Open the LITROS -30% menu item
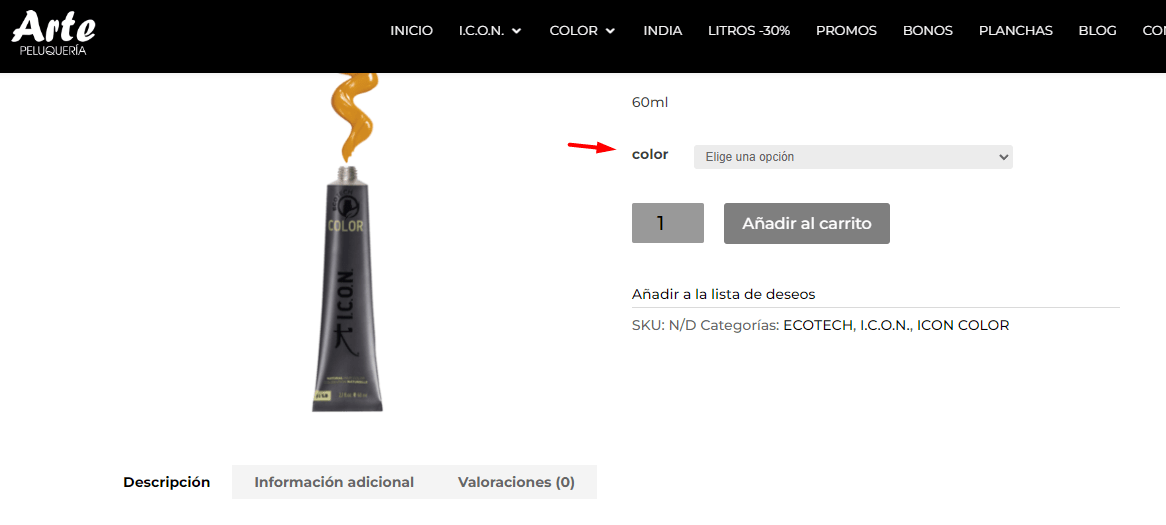This screenshot has height=525, width=1166. tap(749, 30)
